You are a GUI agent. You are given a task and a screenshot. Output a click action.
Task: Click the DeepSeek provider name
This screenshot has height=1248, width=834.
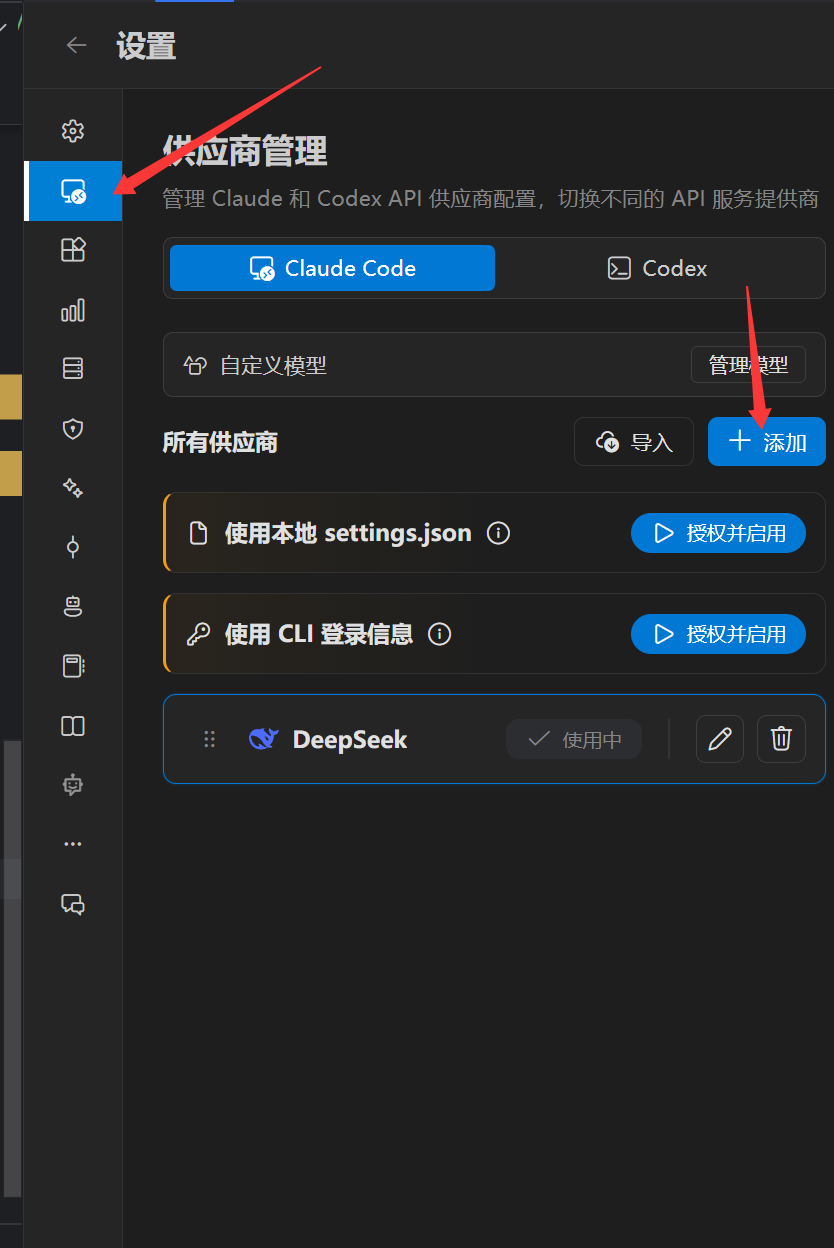click(350, 740)
